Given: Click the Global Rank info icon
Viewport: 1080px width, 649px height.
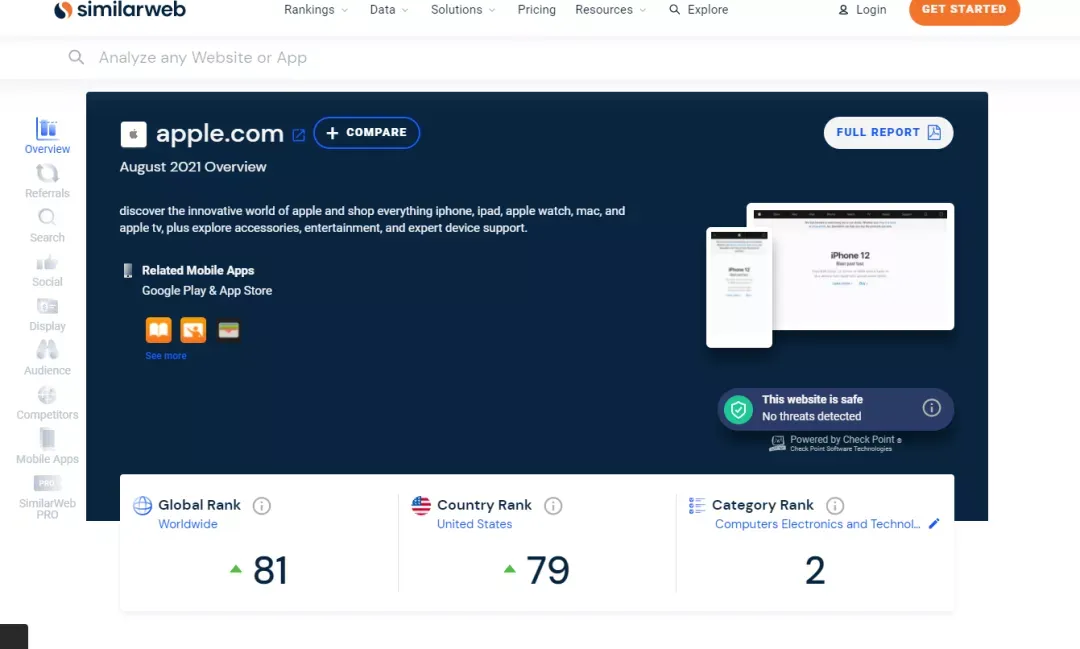Looking at the screenshot, I should pos(262,506).
